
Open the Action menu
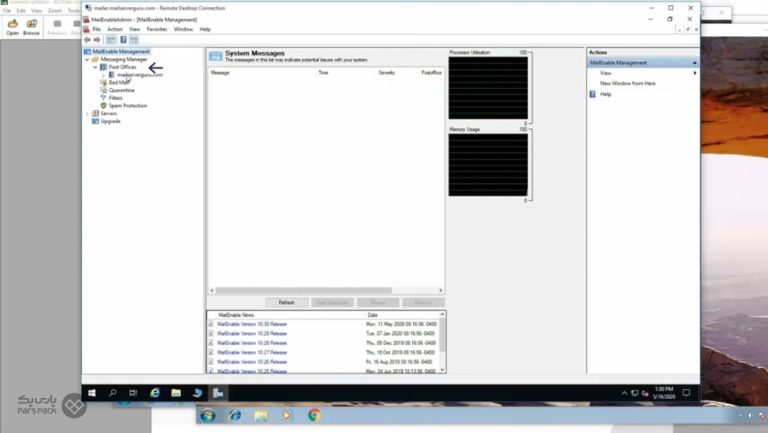click(114, 29)
